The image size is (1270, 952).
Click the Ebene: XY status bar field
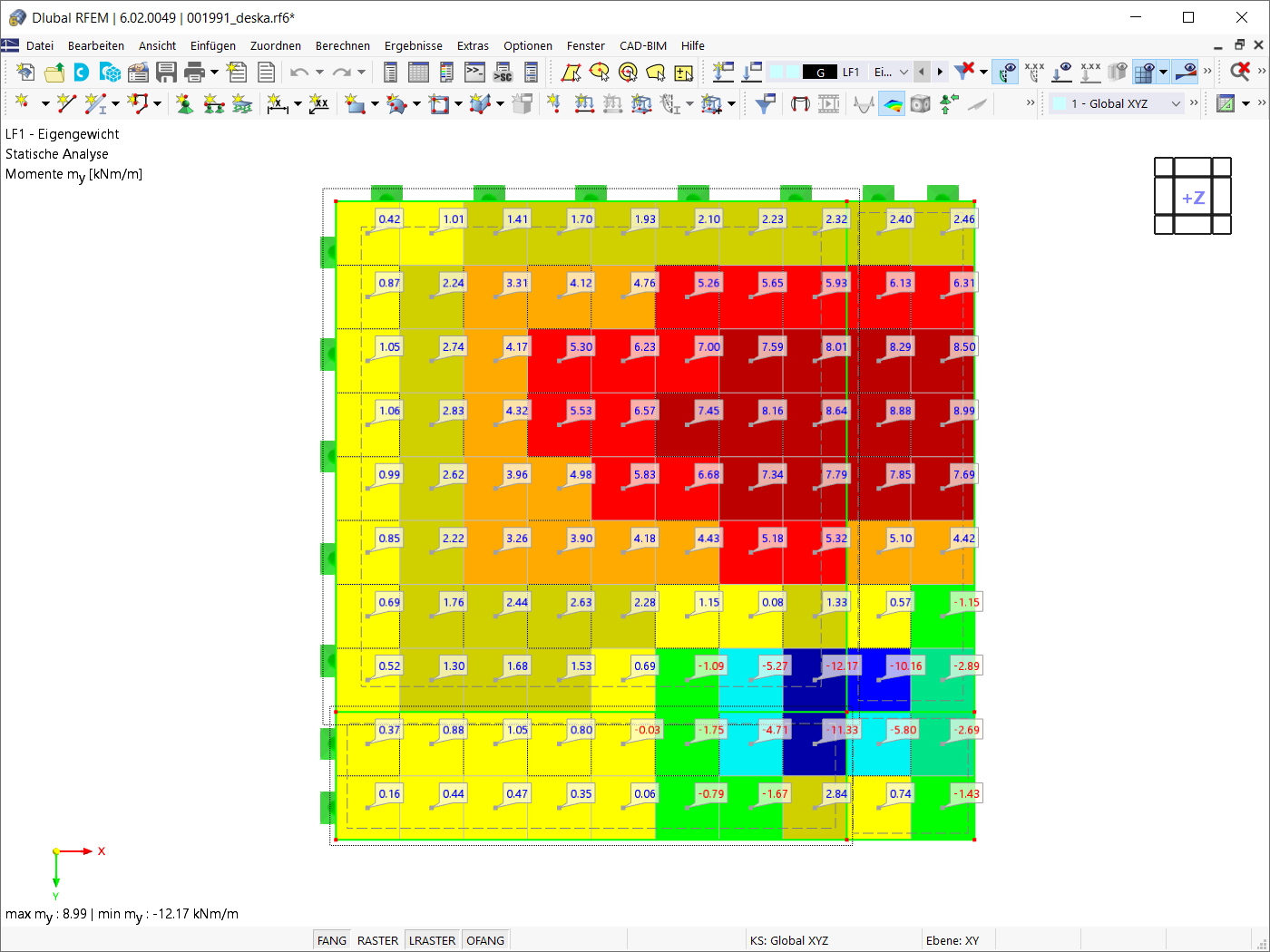tap(952, 940)
